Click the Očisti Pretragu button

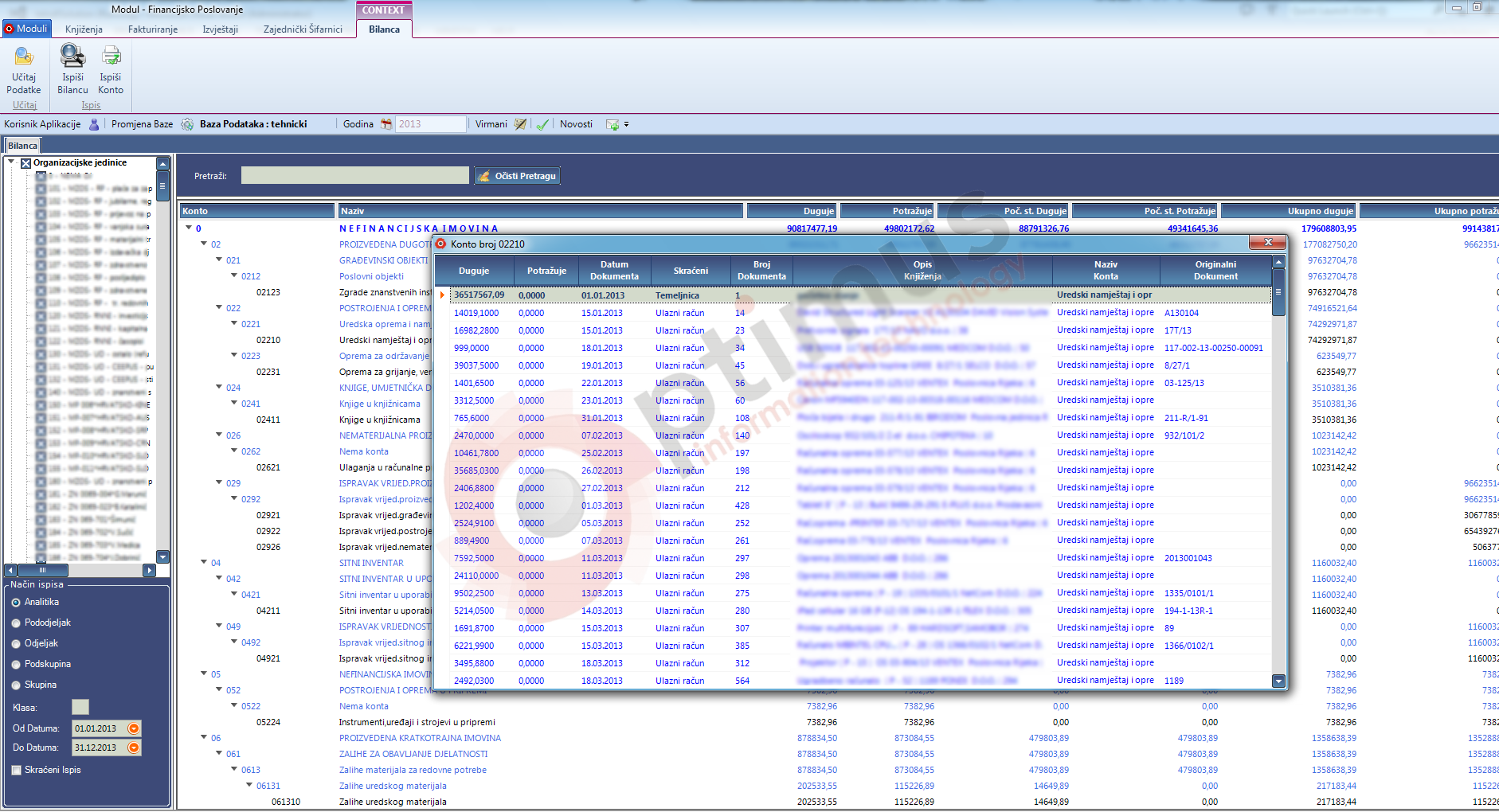click(x=518, y=176)
